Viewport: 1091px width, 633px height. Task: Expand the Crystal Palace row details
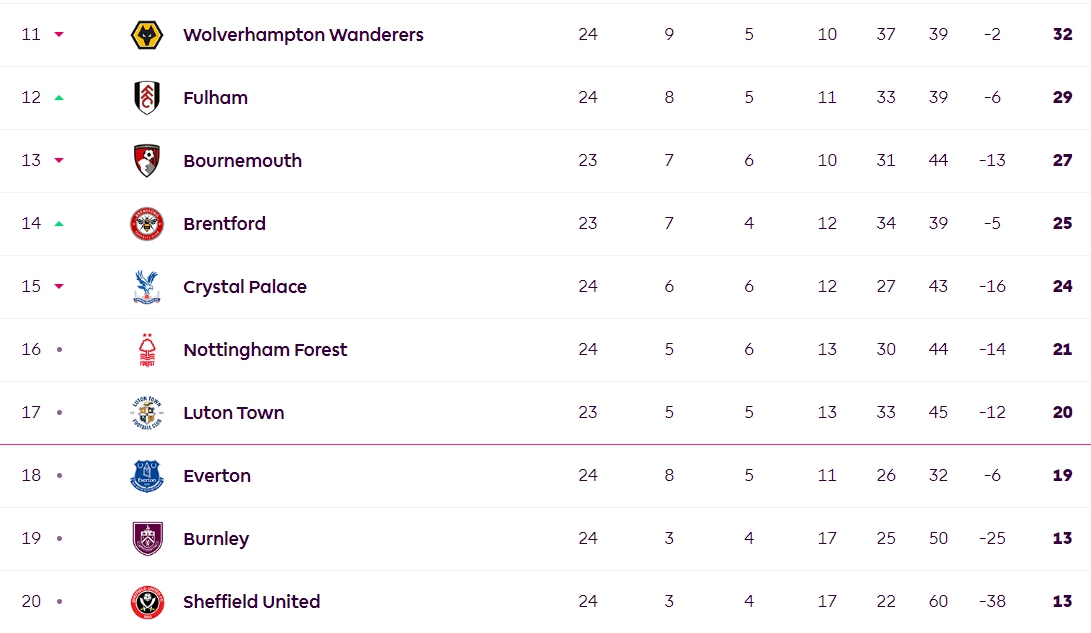[x=546, y=287]
